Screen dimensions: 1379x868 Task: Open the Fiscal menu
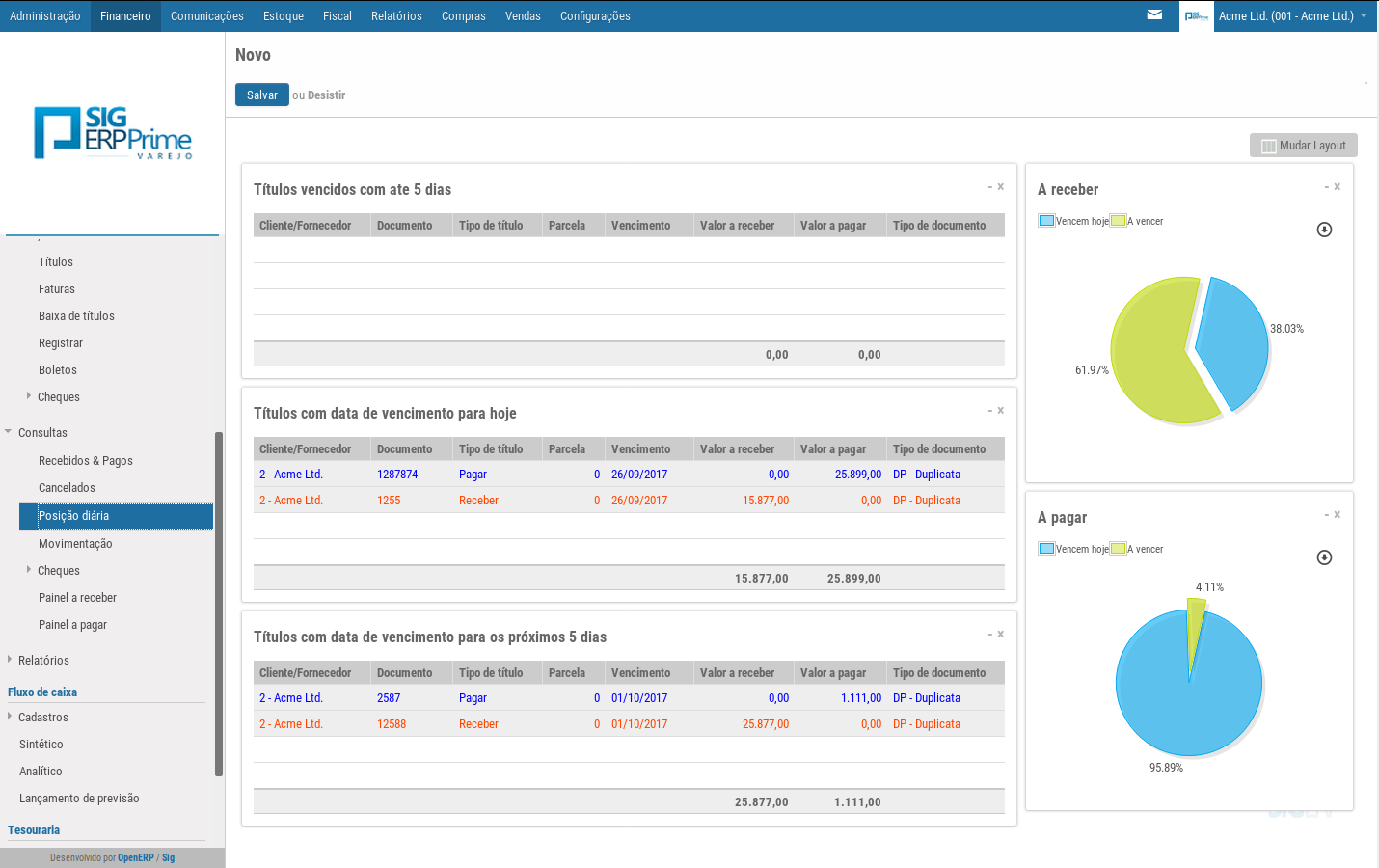coord(338,16)
